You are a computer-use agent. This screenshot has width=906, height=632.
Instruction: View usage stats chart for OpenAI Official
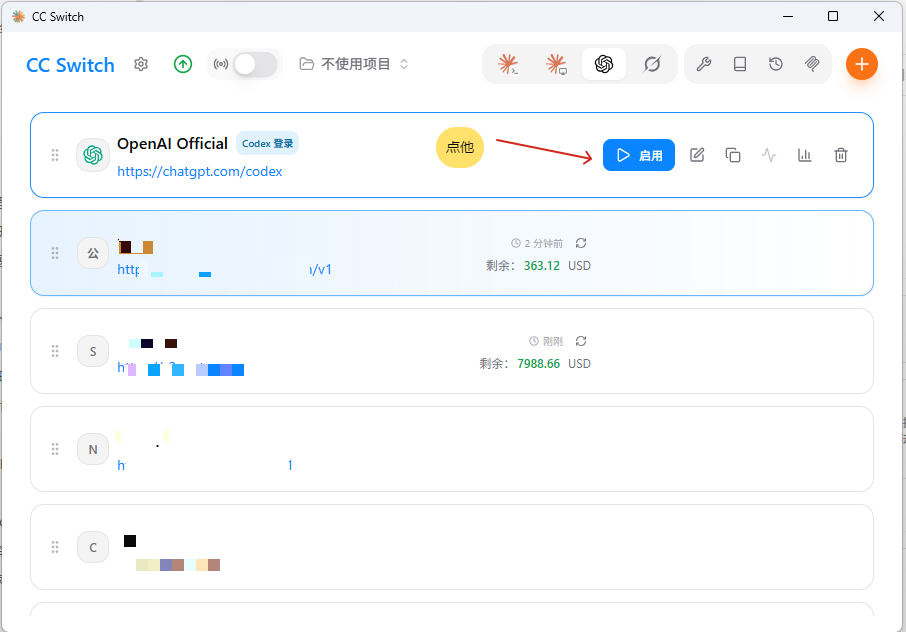point(804,155)
